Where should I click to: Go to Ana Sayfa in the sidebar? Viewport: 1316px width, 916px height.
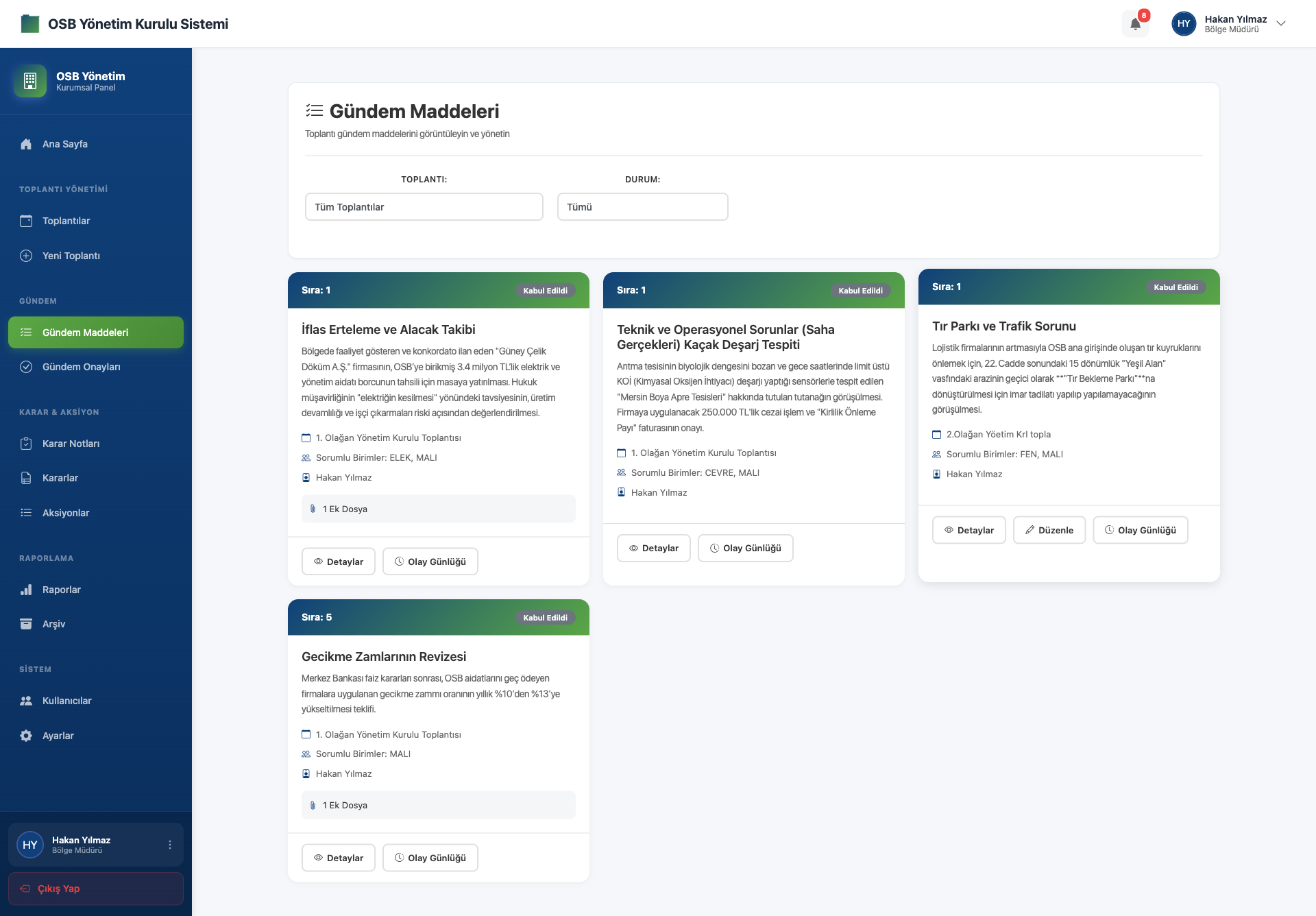pyautogui.click(x=65, y=144)
